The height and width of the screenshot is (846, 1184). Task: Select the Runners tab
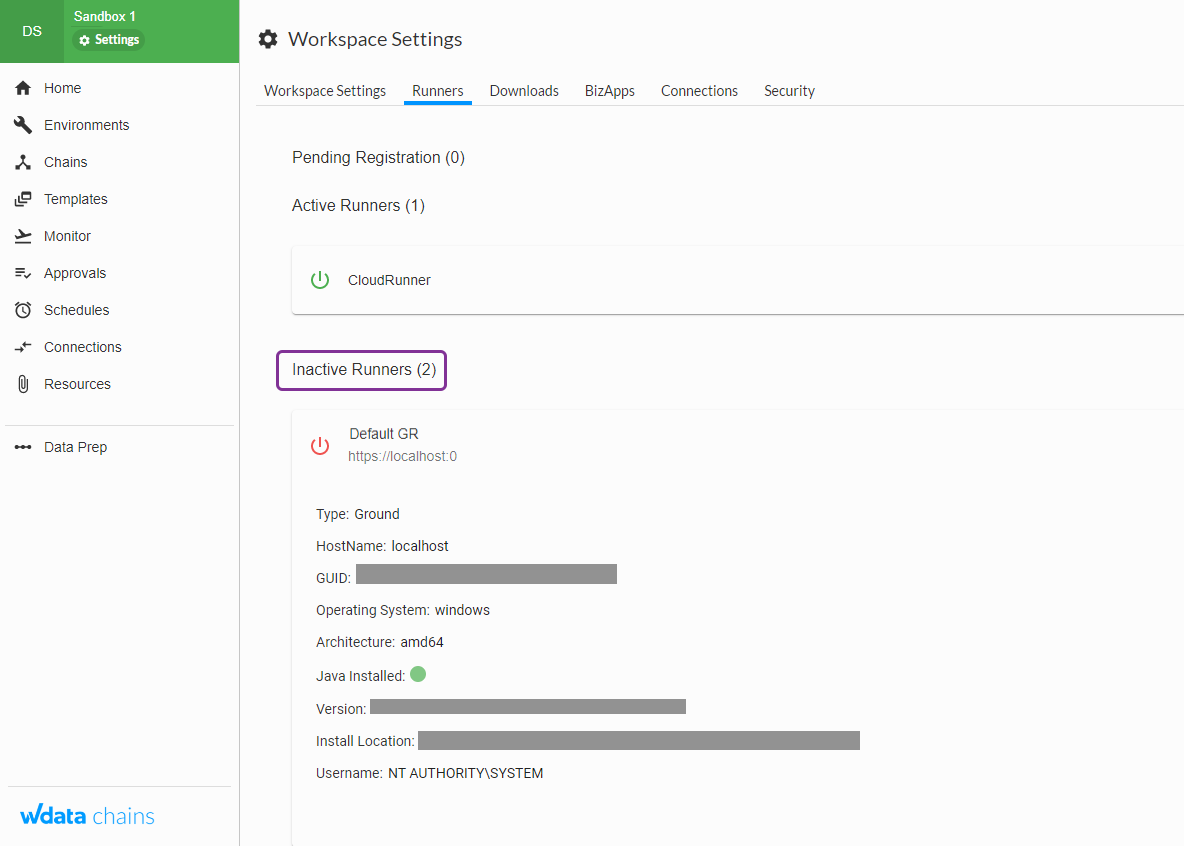438,91
